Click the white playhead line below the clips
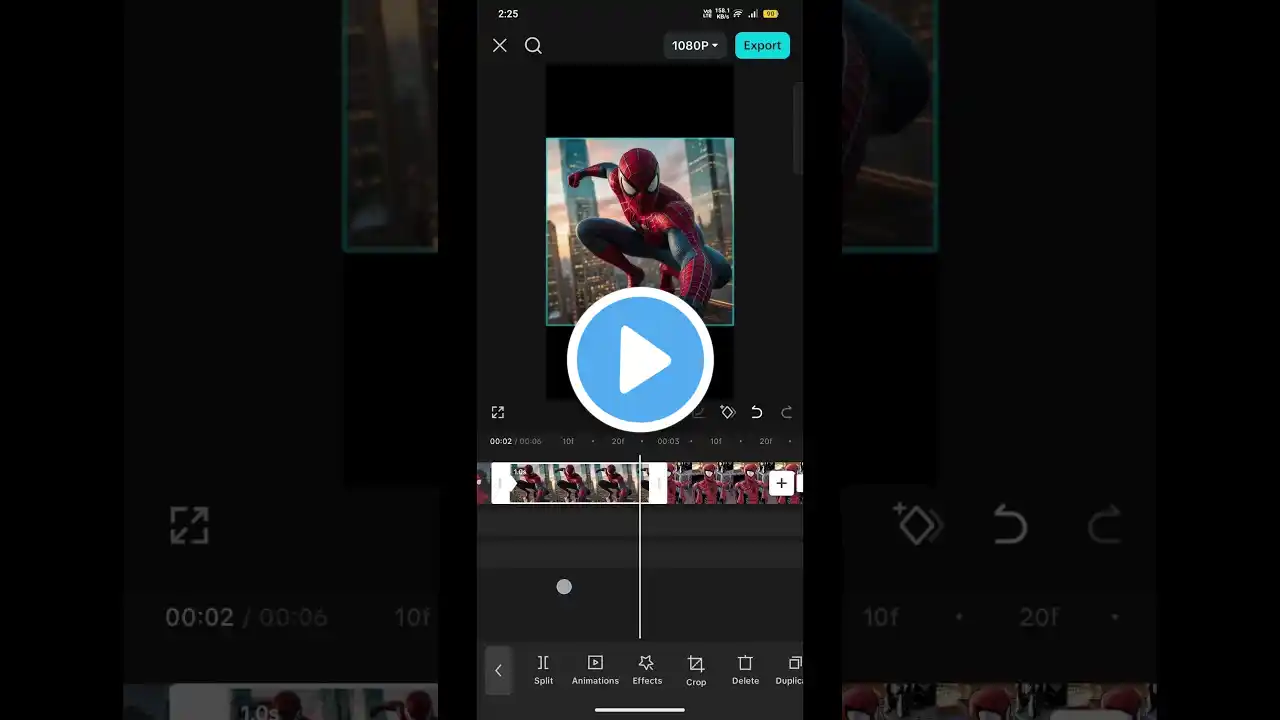 (x=640, y=571)
